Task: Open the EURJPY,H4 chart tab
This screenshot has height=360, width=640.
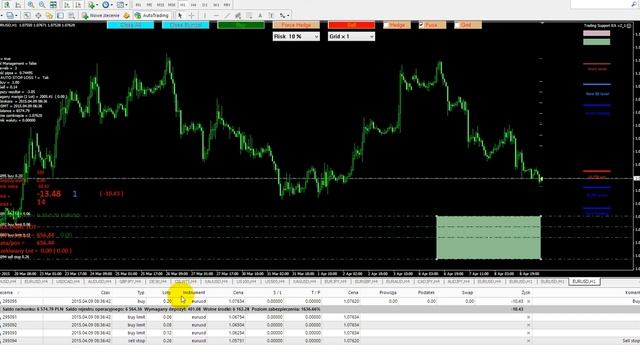Action: [x=335, y=282]
